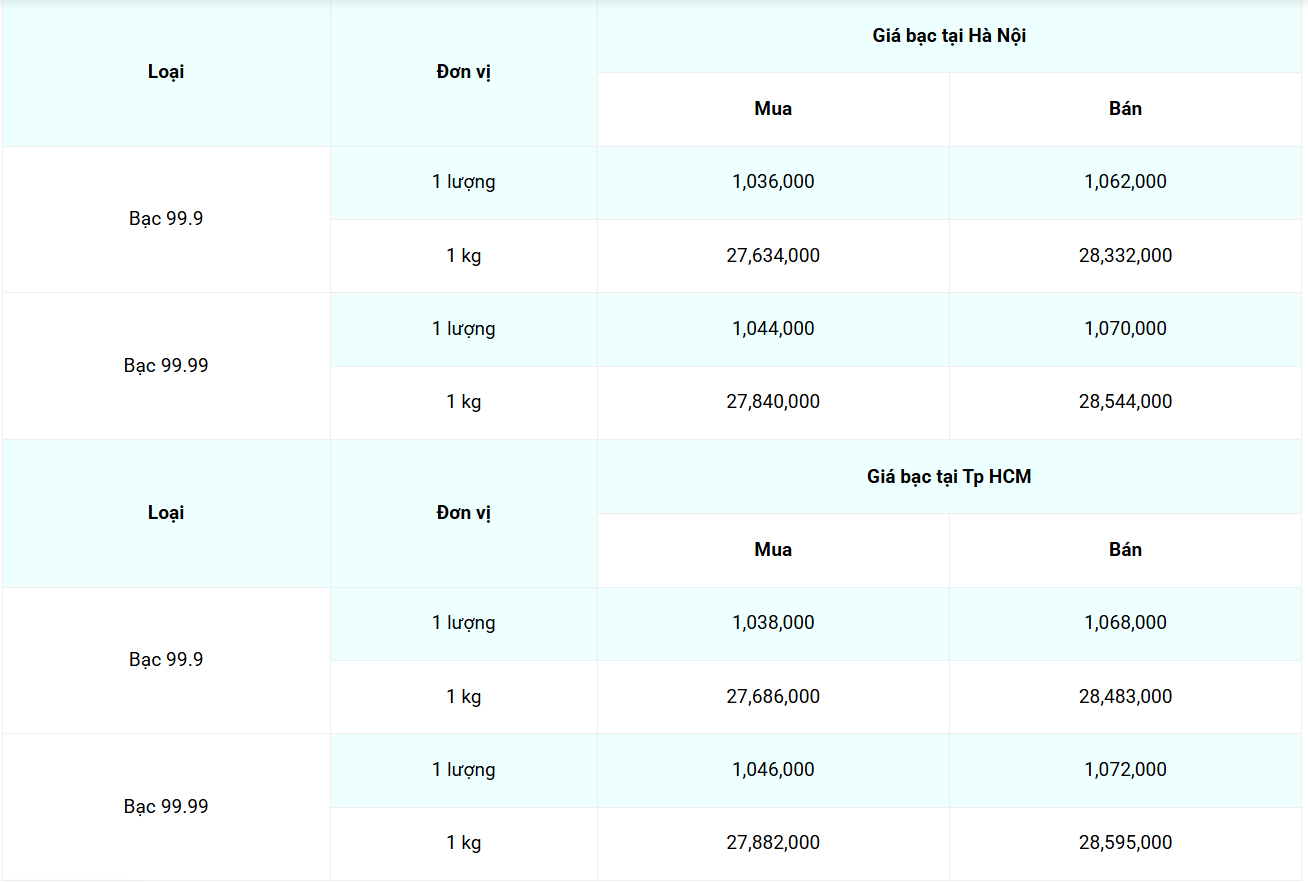Viewport: 1308px width, 882px height.
Task: Click the 'Giá bạc tại Hà Nội' header
Action: tap(949, 36)
